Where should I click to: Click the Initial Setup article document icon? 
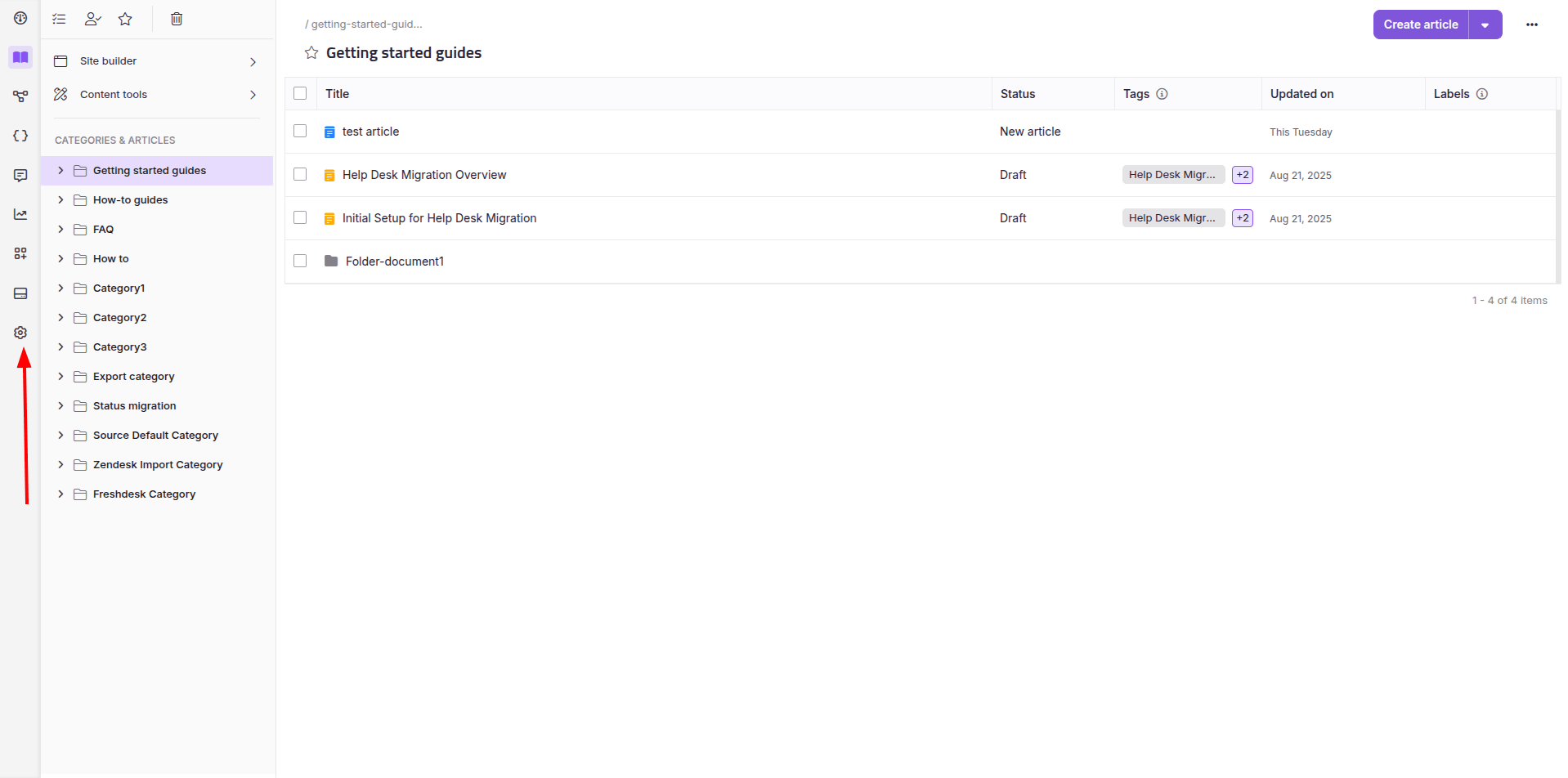point(329,218)
